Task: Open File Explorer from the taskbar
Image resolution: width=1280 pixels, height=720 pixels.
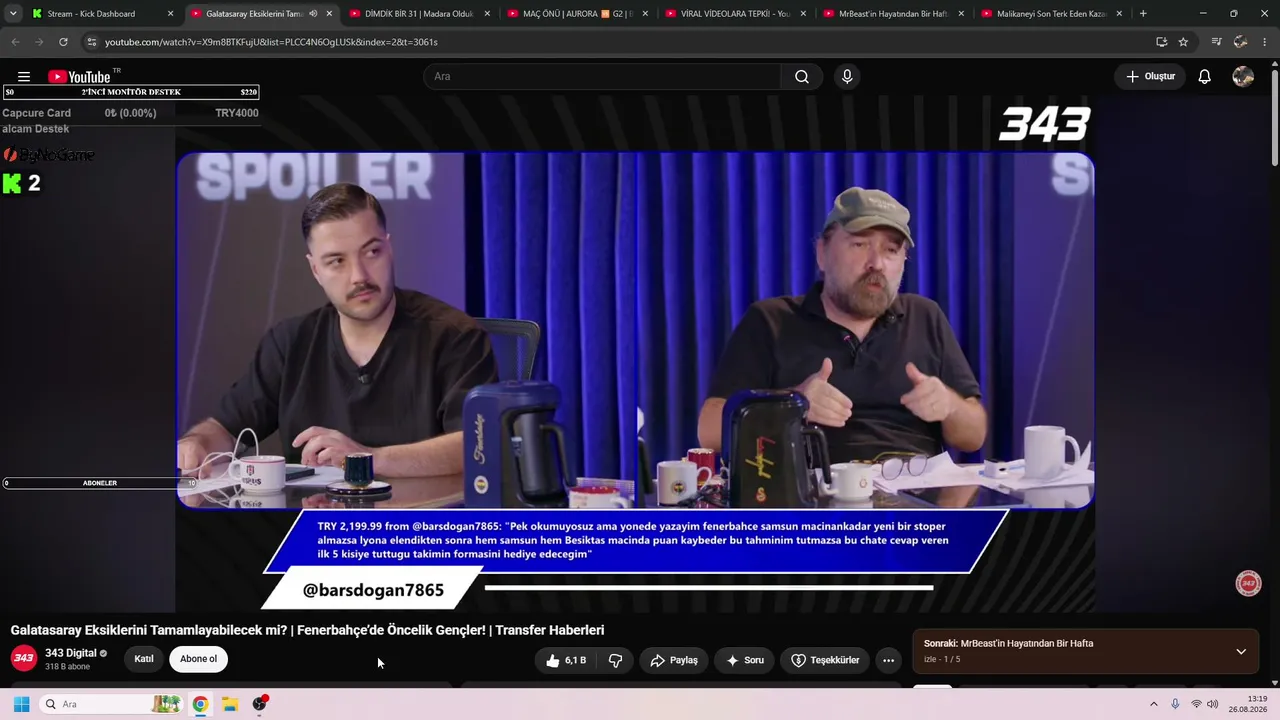Action: pyautogui.click(x=230, y=704)
